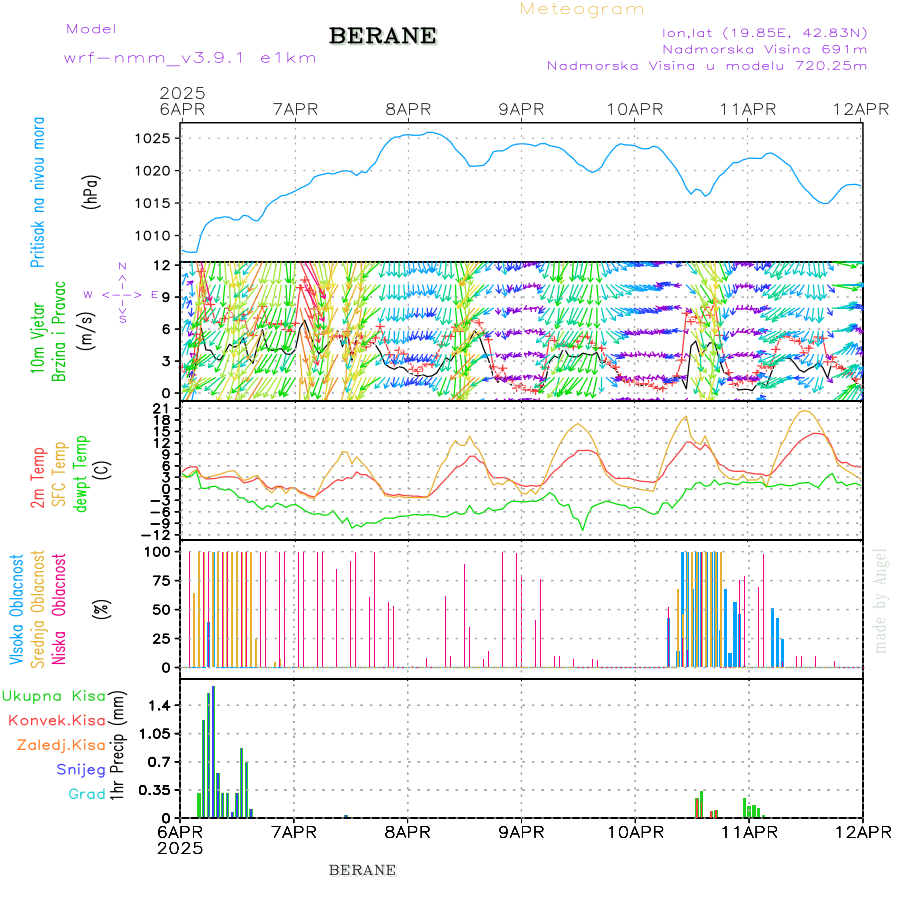
Task: Click the 100 percent cloud axis value
Action: pyautogui.click(x=157, y=552)
